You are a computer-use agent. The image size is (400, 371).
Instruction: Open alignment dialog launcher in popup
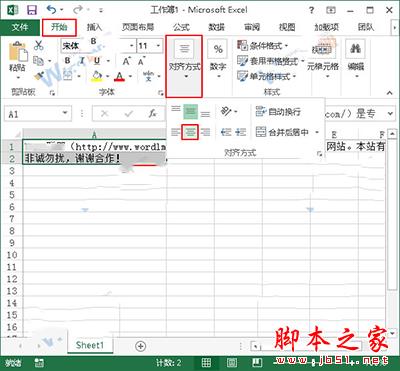click(x=320, y=153)
